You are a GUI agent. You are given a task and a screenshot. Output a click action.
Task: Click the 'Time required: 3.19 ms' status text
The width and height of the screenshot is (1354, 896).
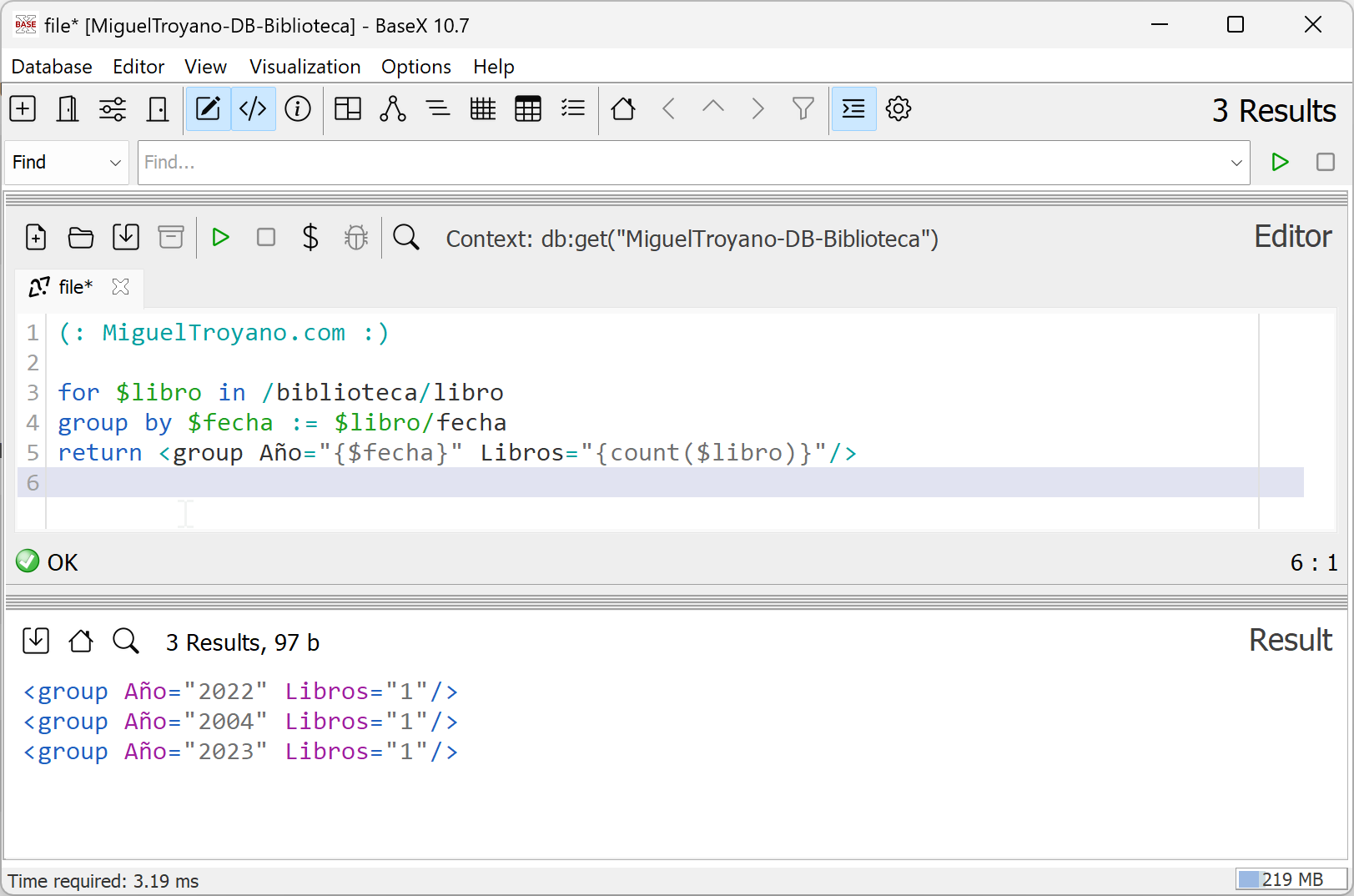tap(103, 881)
